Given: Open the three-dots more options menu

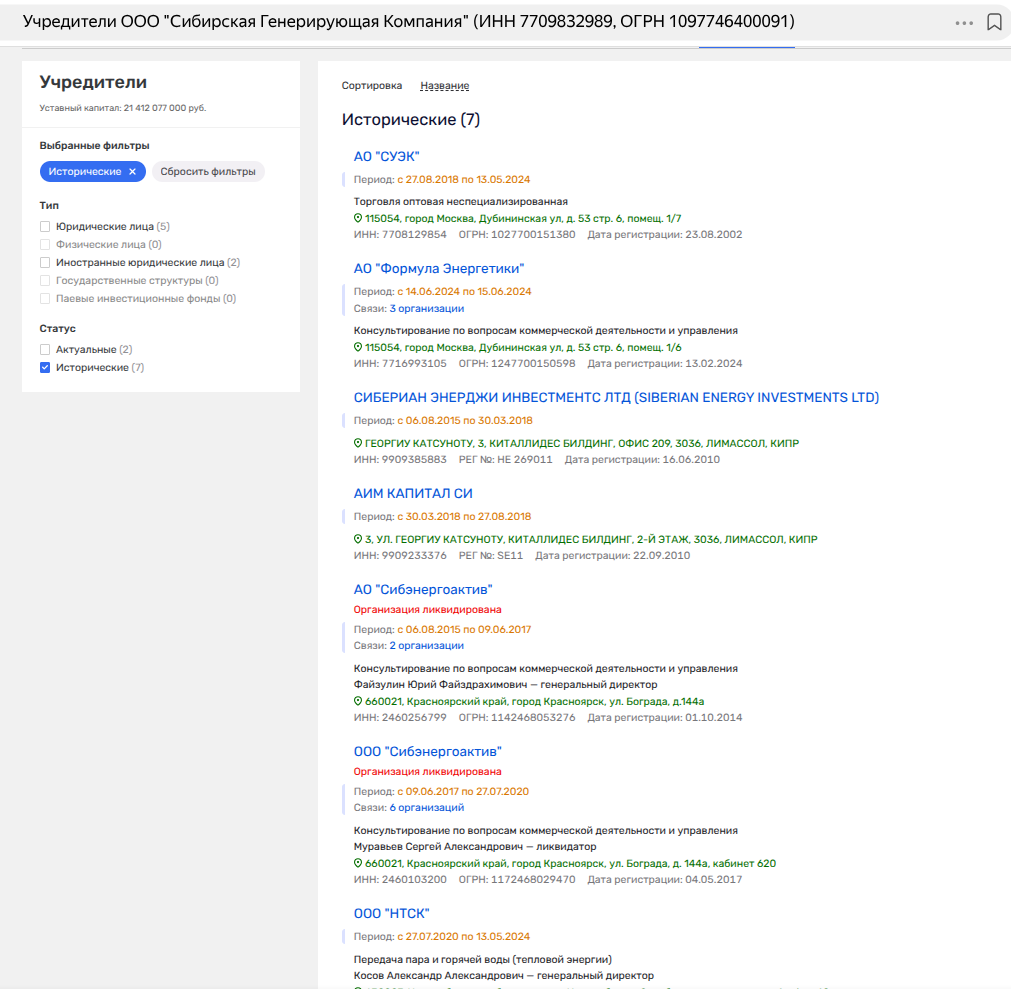Looking at the screenshot, I should click(964, 22).
